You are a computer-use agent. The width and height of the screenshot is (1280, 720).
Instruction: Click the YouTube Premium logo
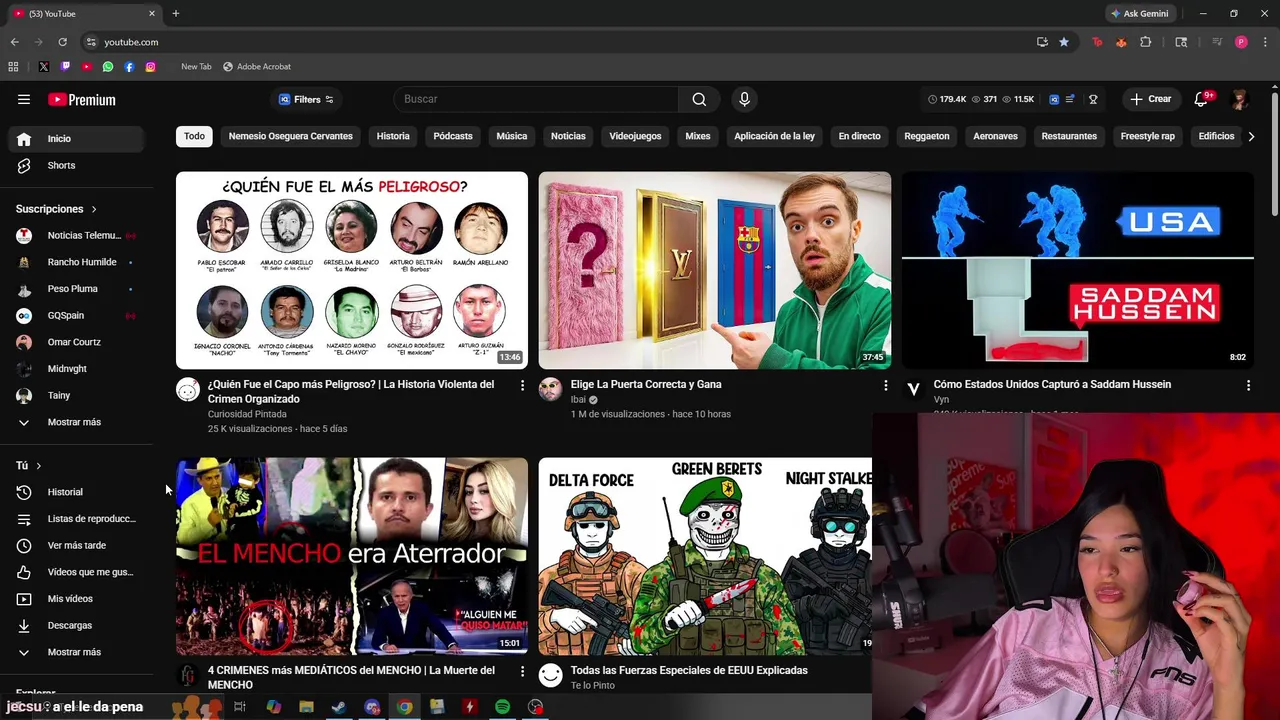point(82,100)
